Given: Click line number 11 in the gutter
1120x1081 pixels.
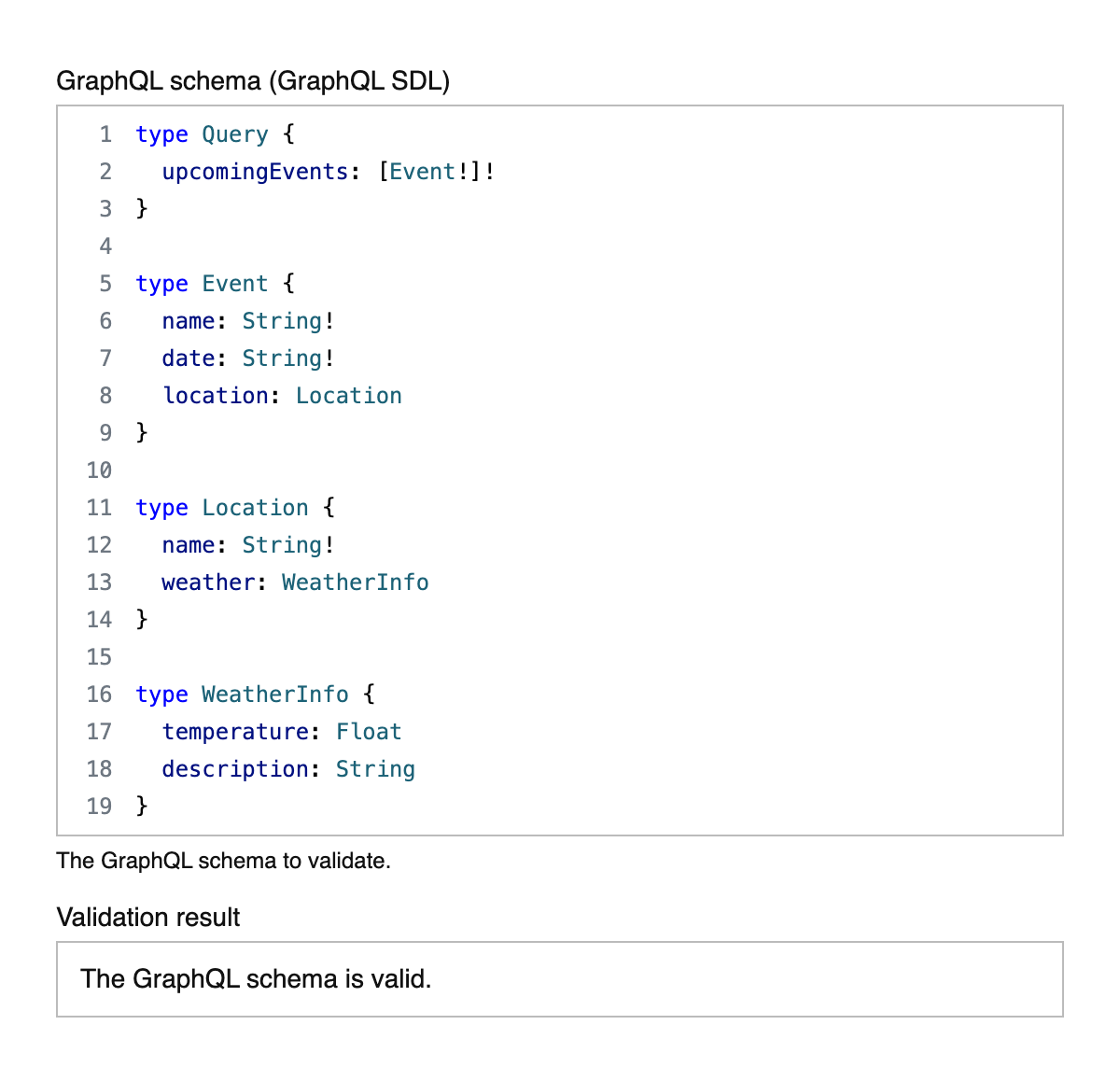Looking at the screenshot, I should pos(100,508).
